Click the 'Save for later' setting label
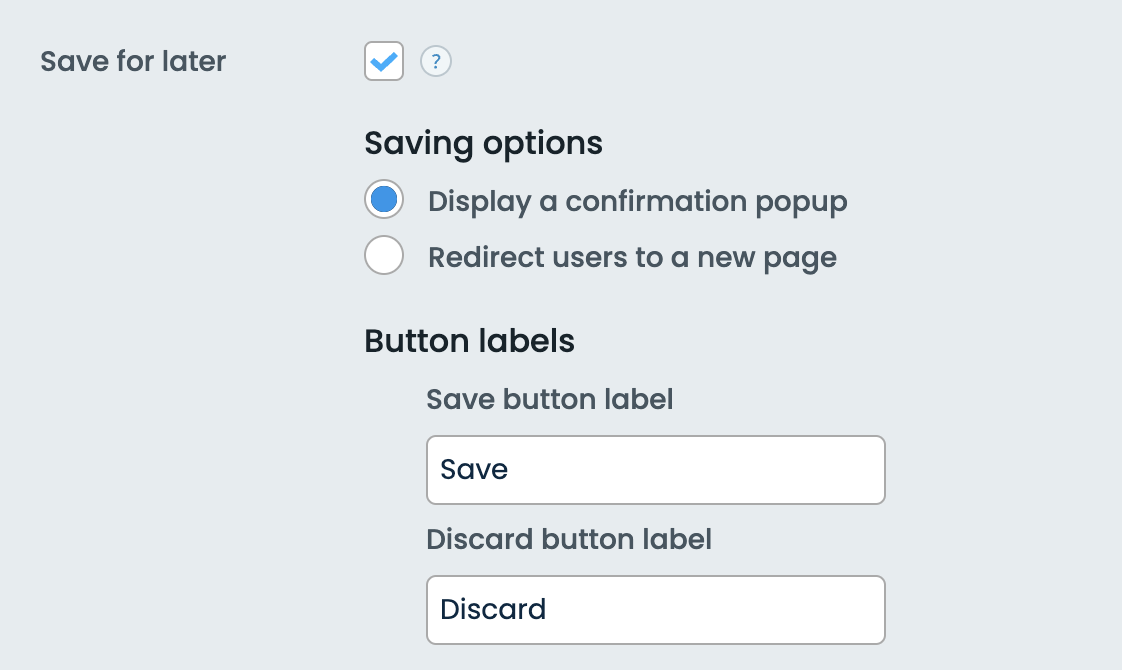The width and height of the screenshot is (1122, 670). click(133, 61)
